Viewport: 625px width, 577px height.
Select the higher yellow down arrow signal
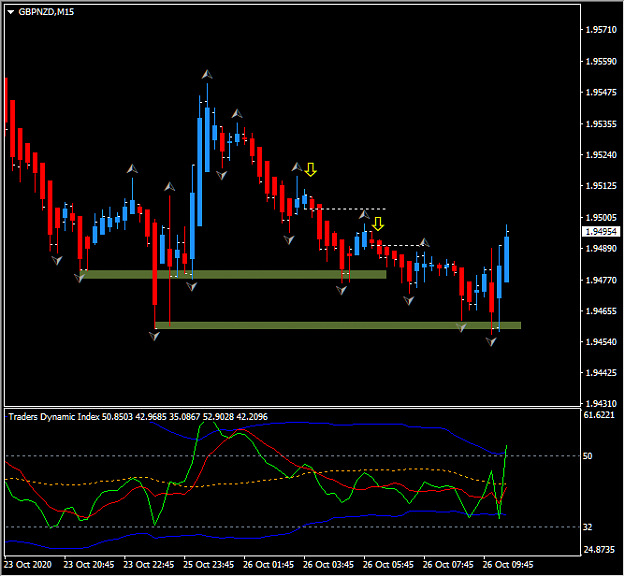pyautogui.click(x=311, y=169)
